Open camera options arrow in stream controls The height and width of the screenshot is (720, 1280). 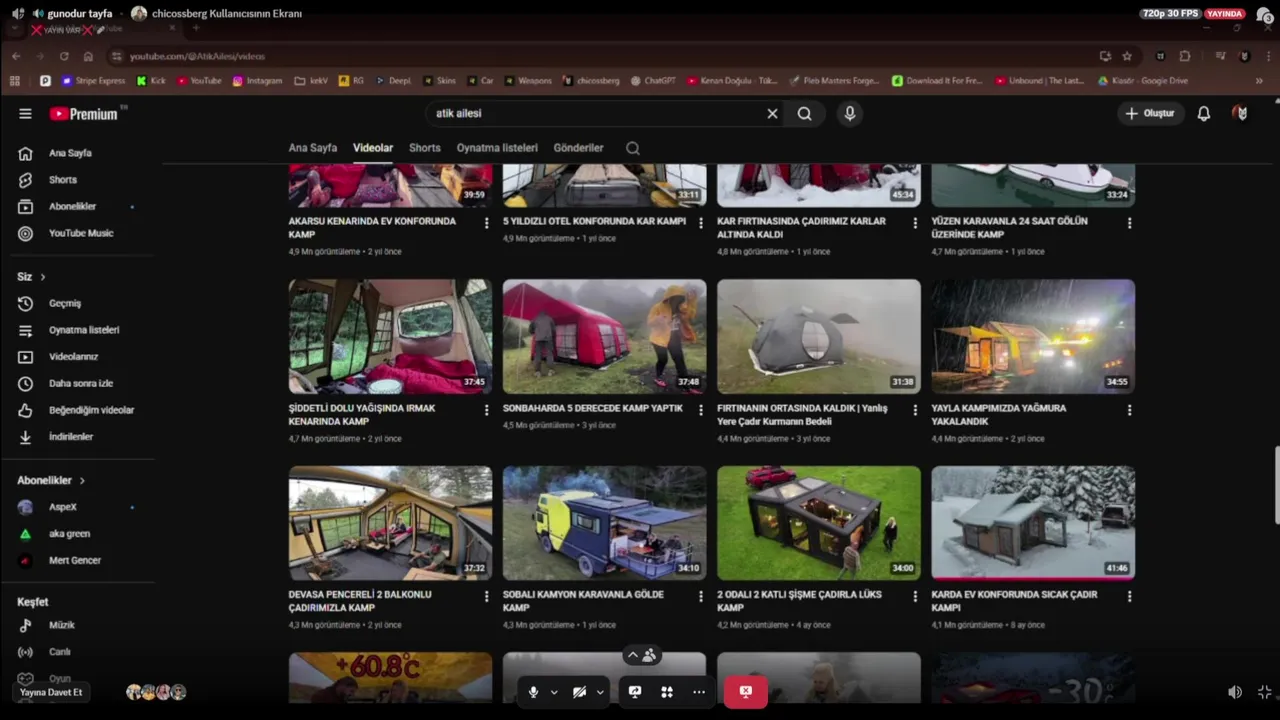pyautogui.click(x=600, y=692)
